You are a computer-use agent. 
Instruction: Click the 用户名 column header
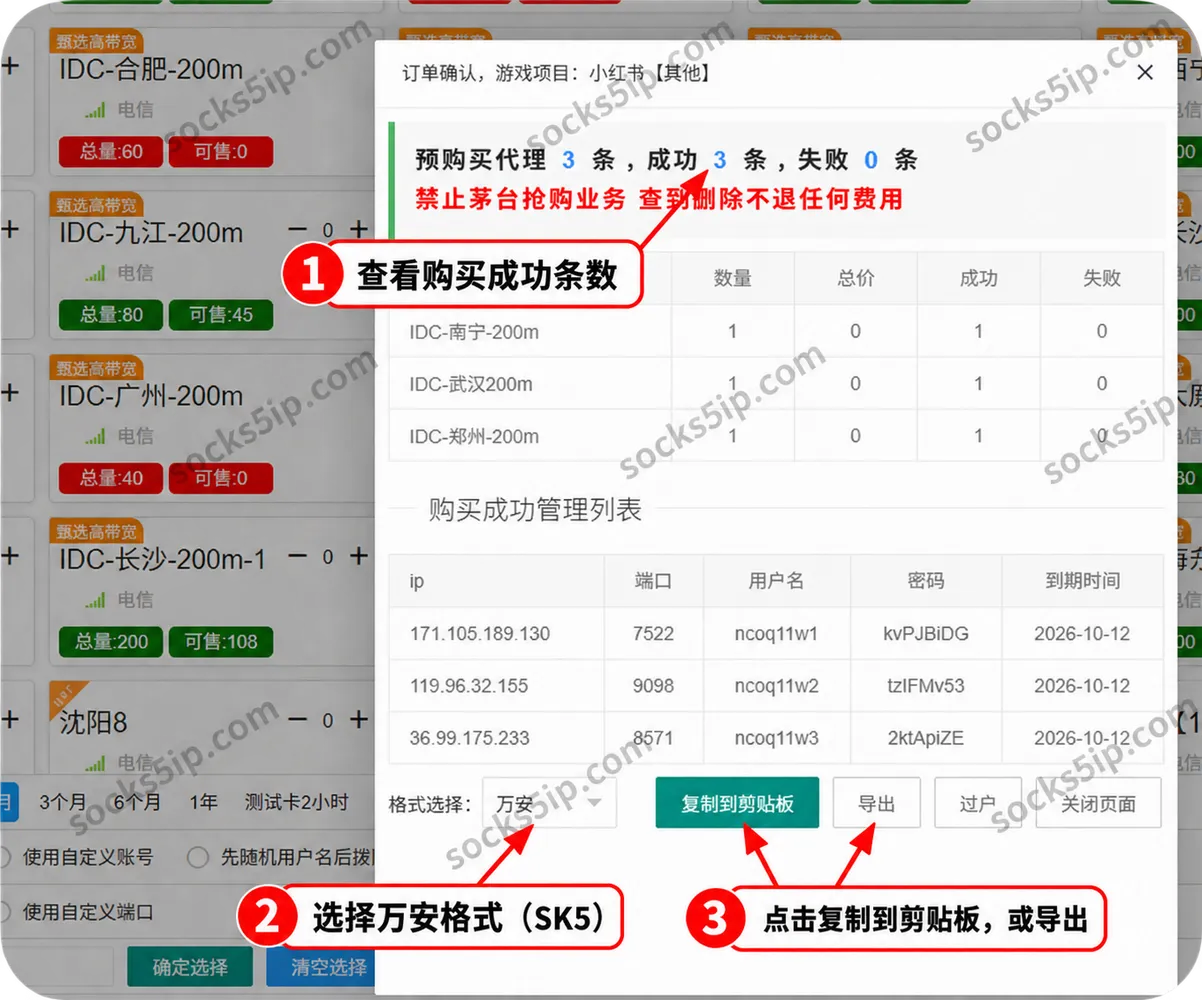pyautogui.click(x=777, y=581)
